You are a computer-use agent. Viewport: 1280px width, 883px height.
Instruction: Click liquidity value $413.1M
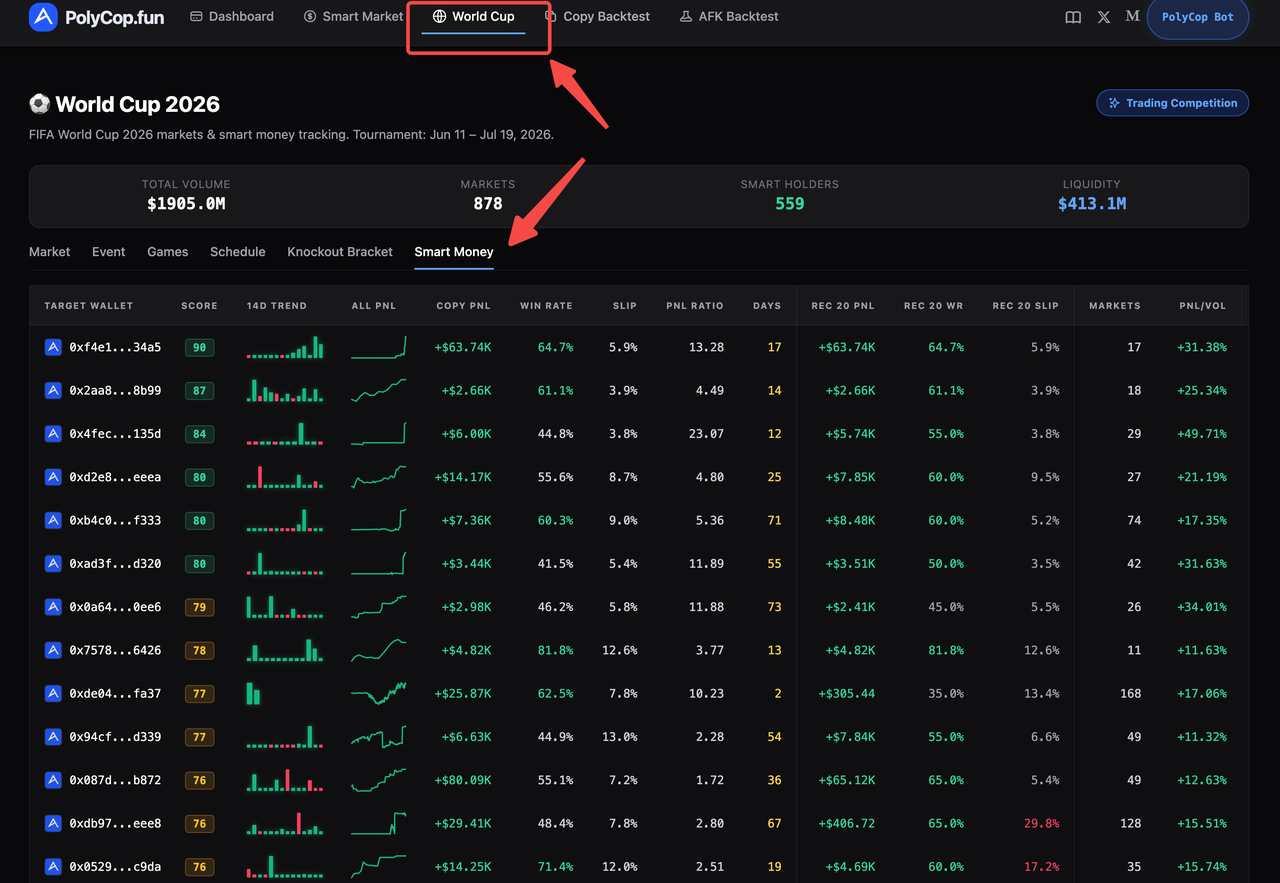coord(1092,204)
